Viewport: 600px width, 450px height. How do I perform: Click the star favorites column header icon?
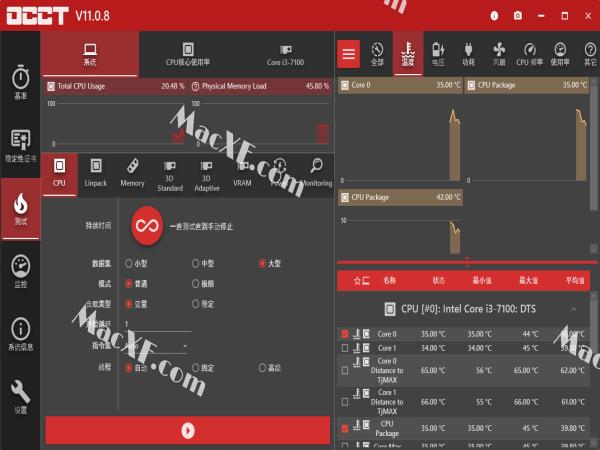(357, 281)
